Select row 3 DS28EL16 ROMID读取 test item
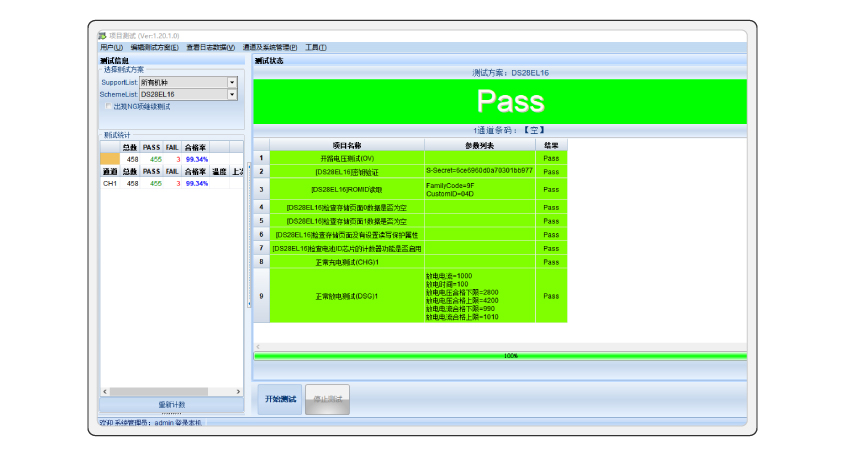 click(x=346, y=189)
